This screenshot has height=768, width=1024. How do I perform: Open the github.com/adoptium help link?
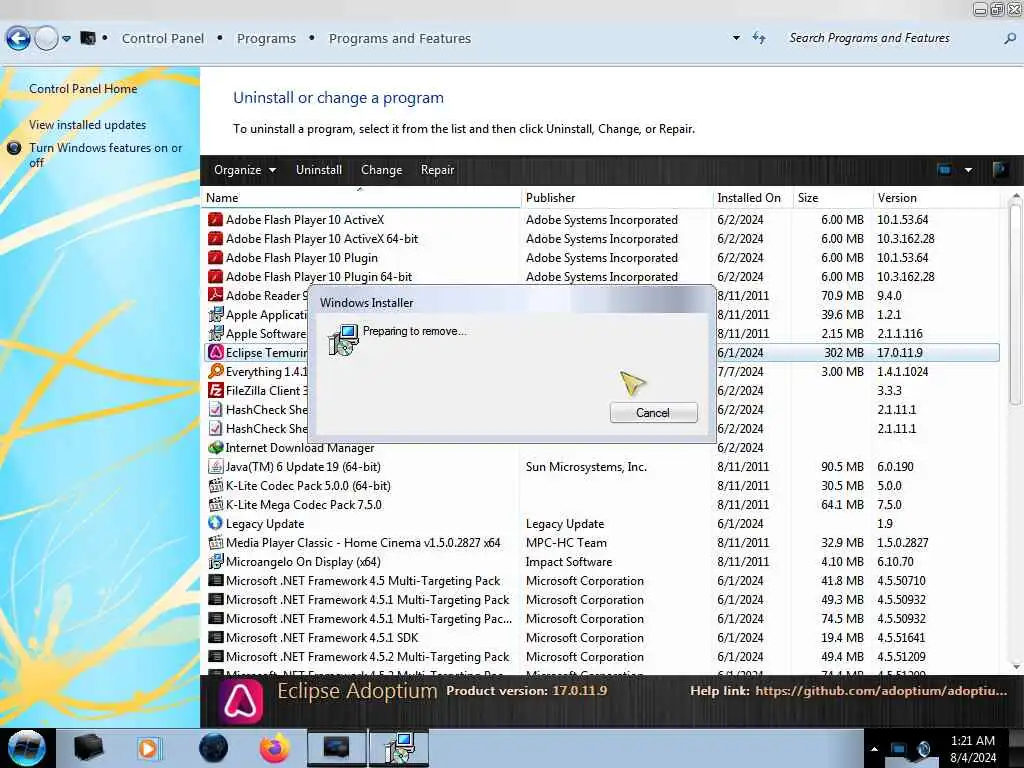[881, 690]
